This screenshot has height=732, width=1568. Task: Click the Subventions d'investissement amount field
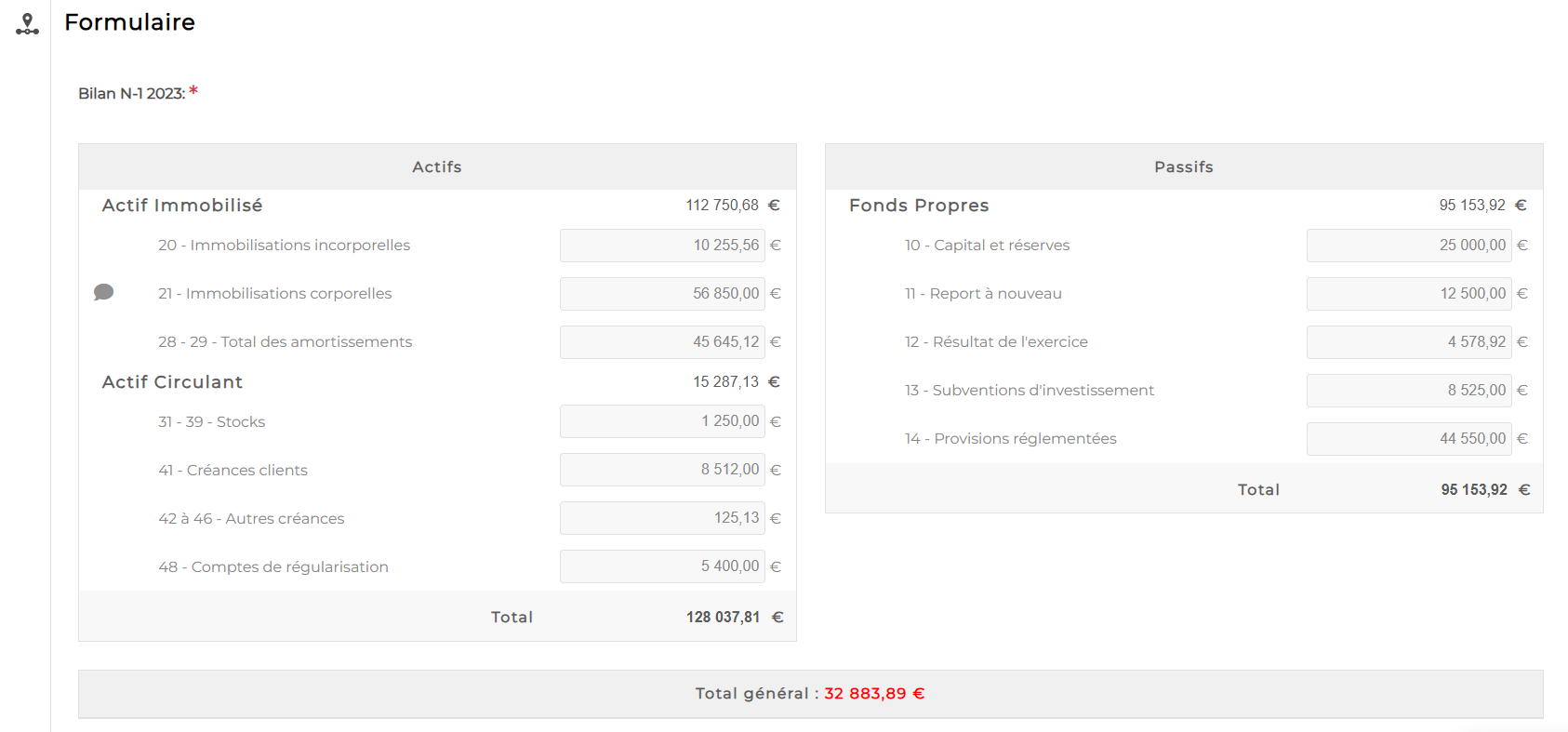[x=1408, y=391]
